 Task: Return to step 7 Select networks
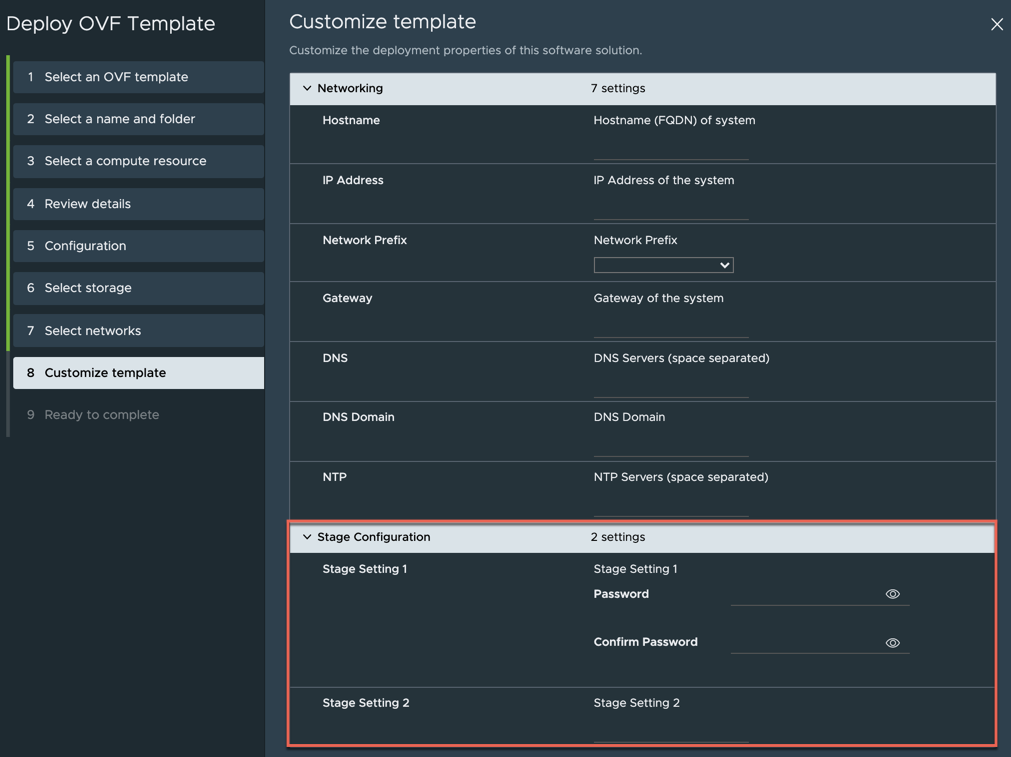coord(139,331)
